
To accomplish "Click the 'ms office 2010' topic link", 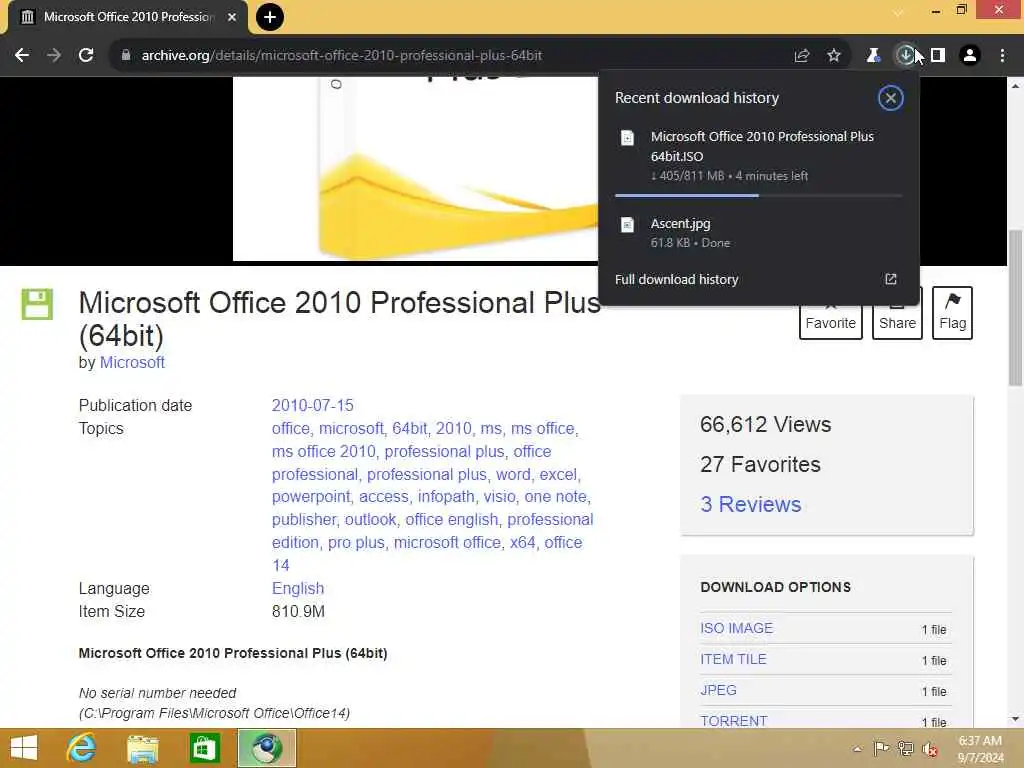I will (x=324, y=452).
